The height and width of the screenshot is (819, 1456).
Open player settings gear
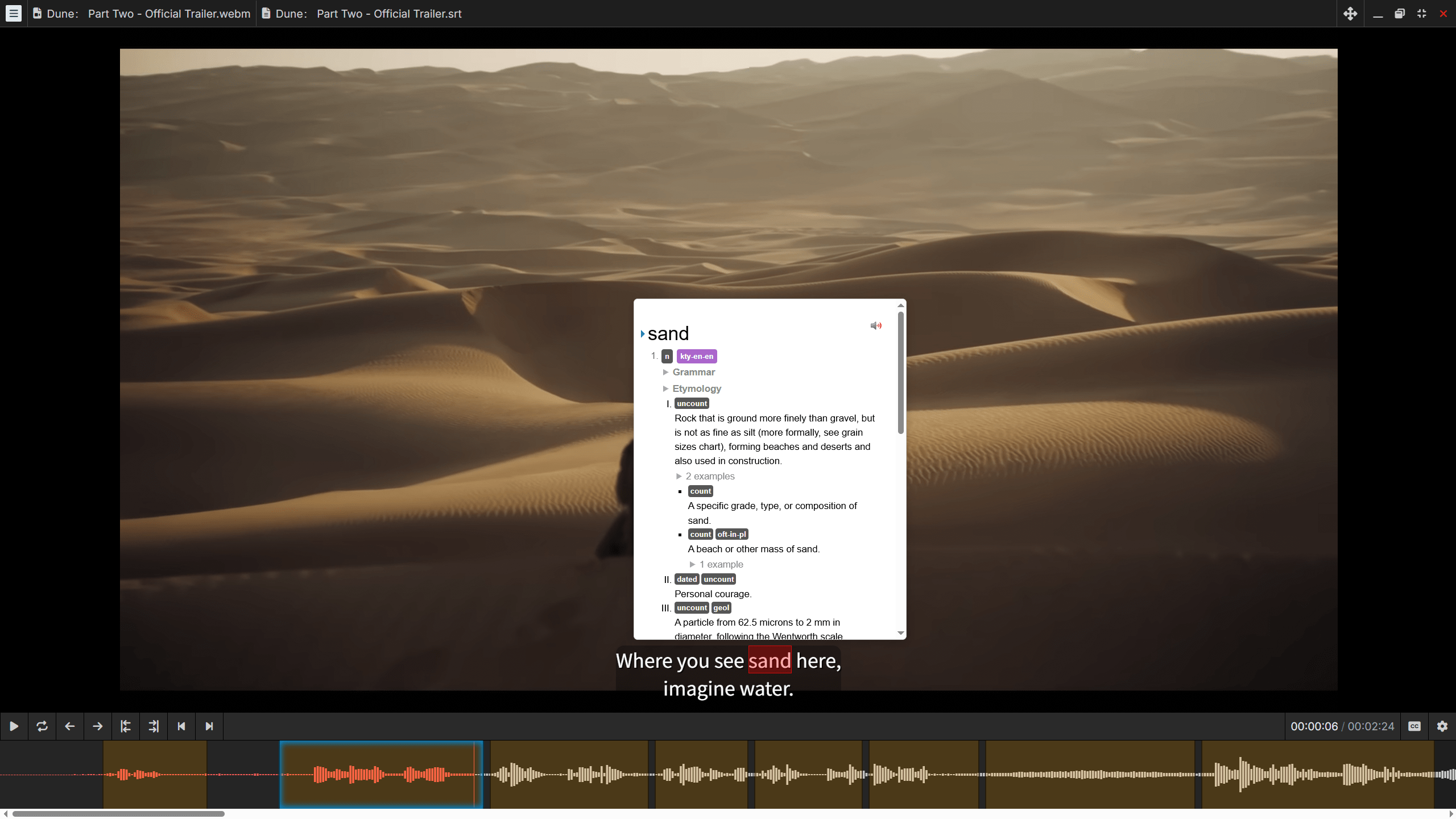tap(1442, 726)
